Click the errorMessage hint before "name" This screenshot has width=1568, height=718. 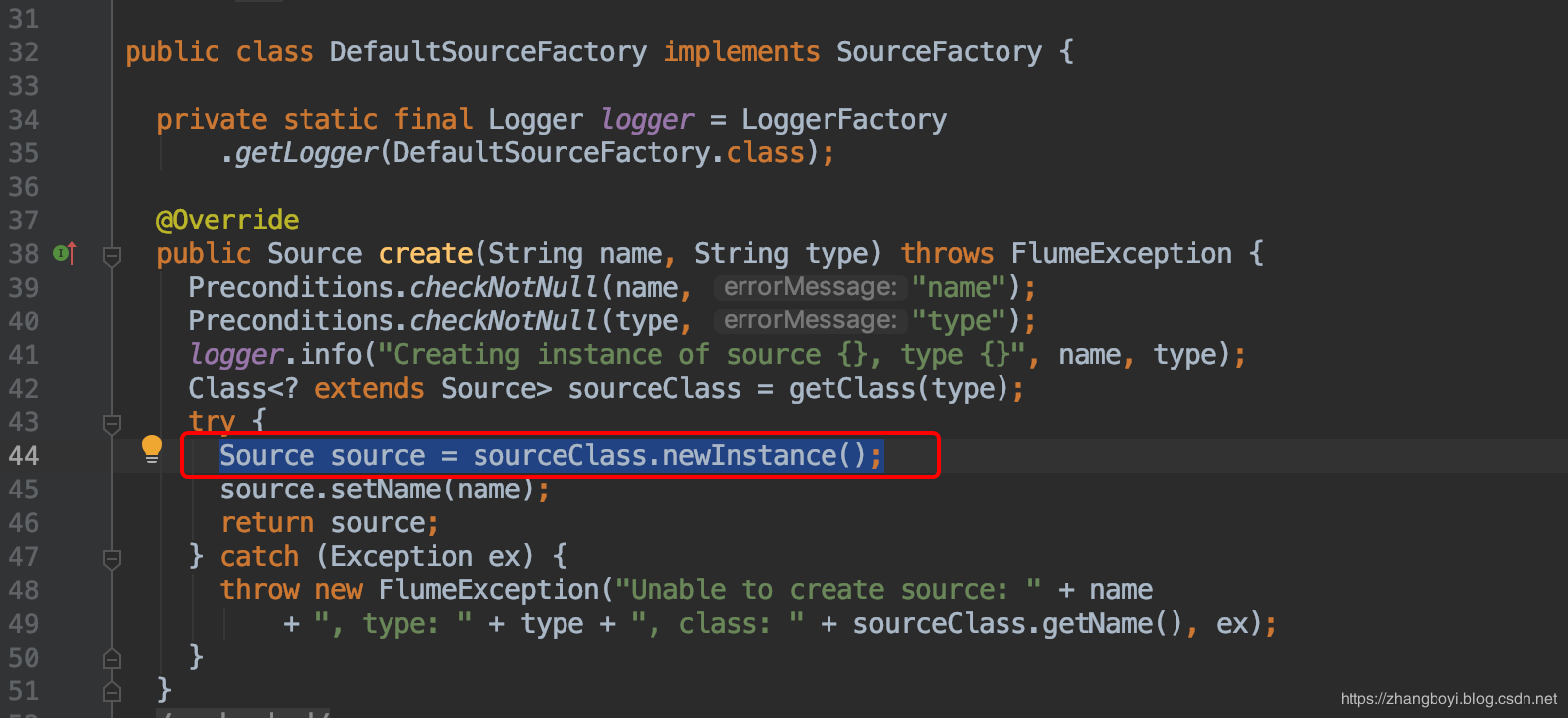[x=810, y=288]
